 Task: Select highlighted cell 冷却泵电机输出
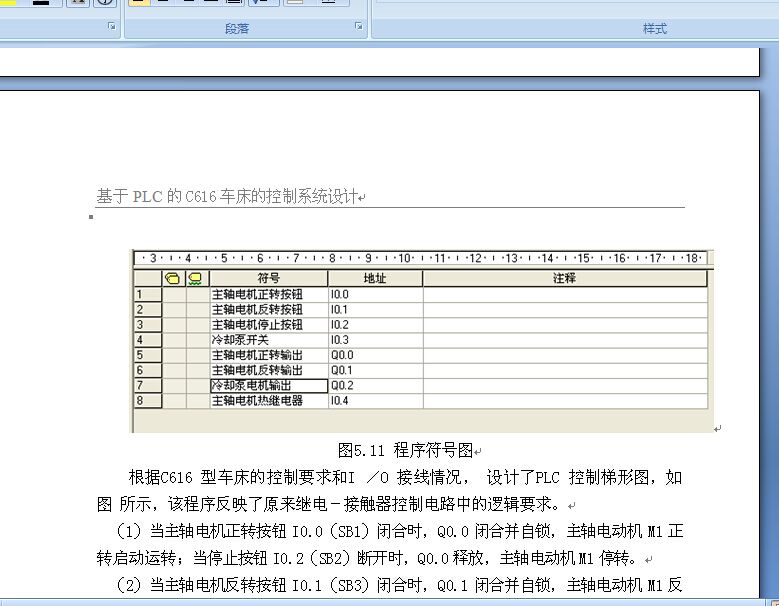pyautogui.click(x=269, y=385)
